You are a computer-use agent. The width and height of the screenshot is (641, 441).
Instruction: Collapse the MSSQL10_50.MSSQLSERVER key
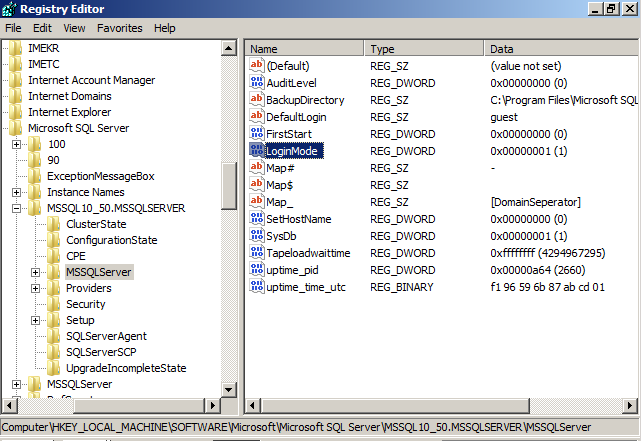coord(16,208)
